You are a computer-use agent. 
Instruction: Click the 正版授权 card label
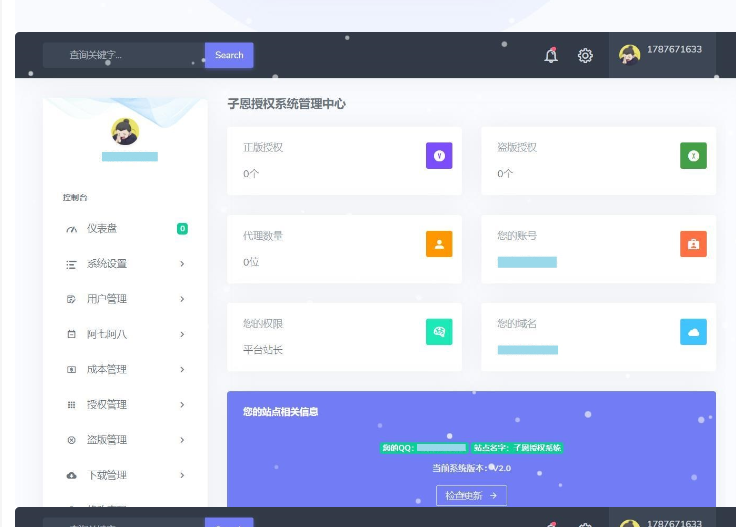pos(263,147)
